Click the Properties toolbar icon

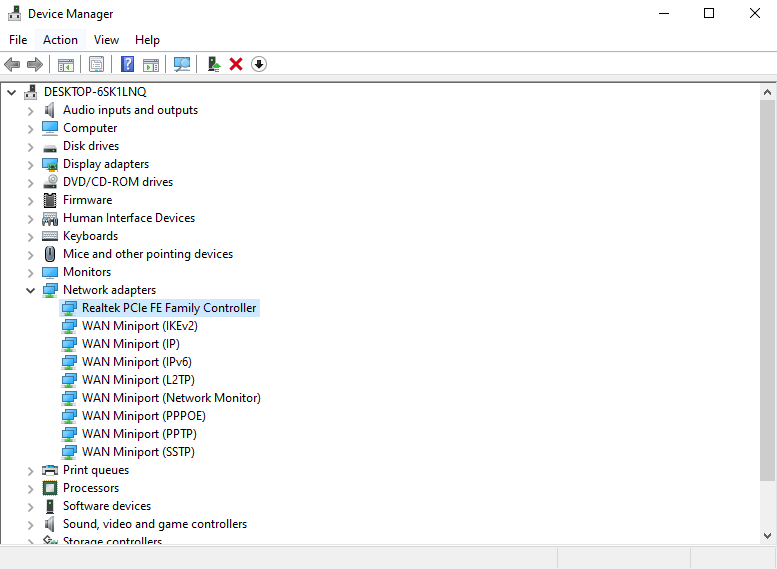pyautogui.click(x=96, y=64)
